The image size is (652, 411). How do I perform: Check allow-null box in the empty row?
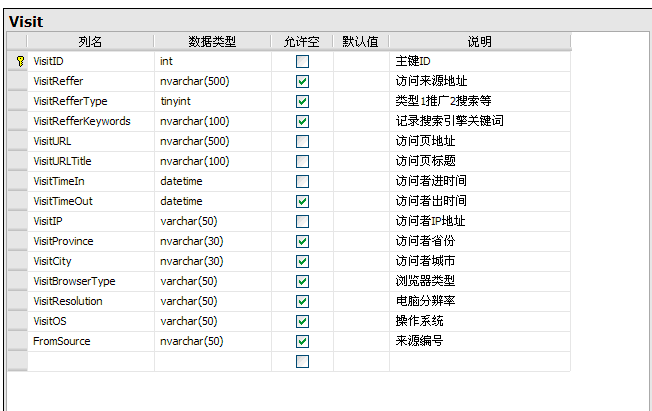[x=302, y=361]
